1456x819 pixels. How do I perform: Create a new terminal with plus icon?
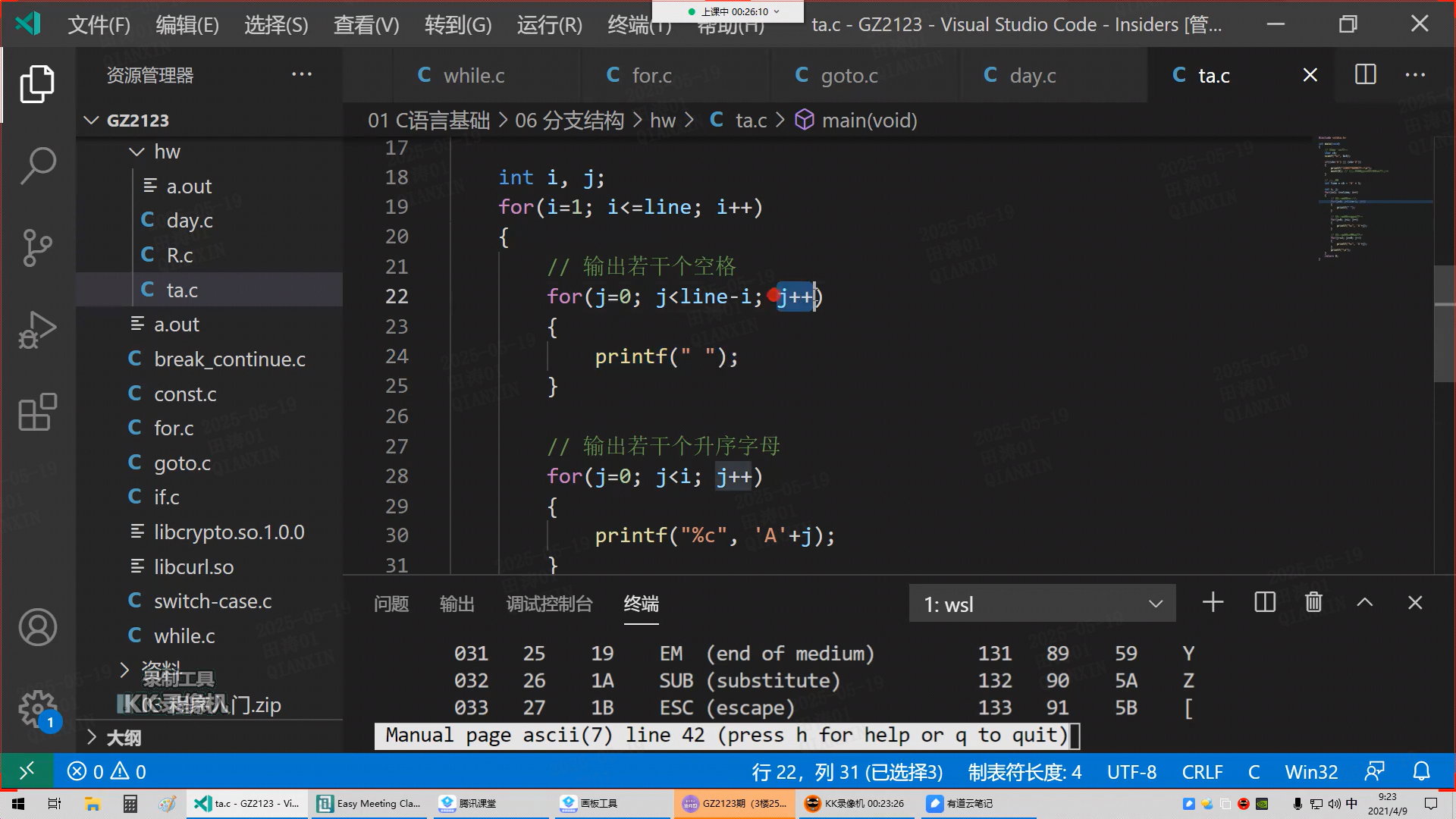click(x=1213, y=603)
